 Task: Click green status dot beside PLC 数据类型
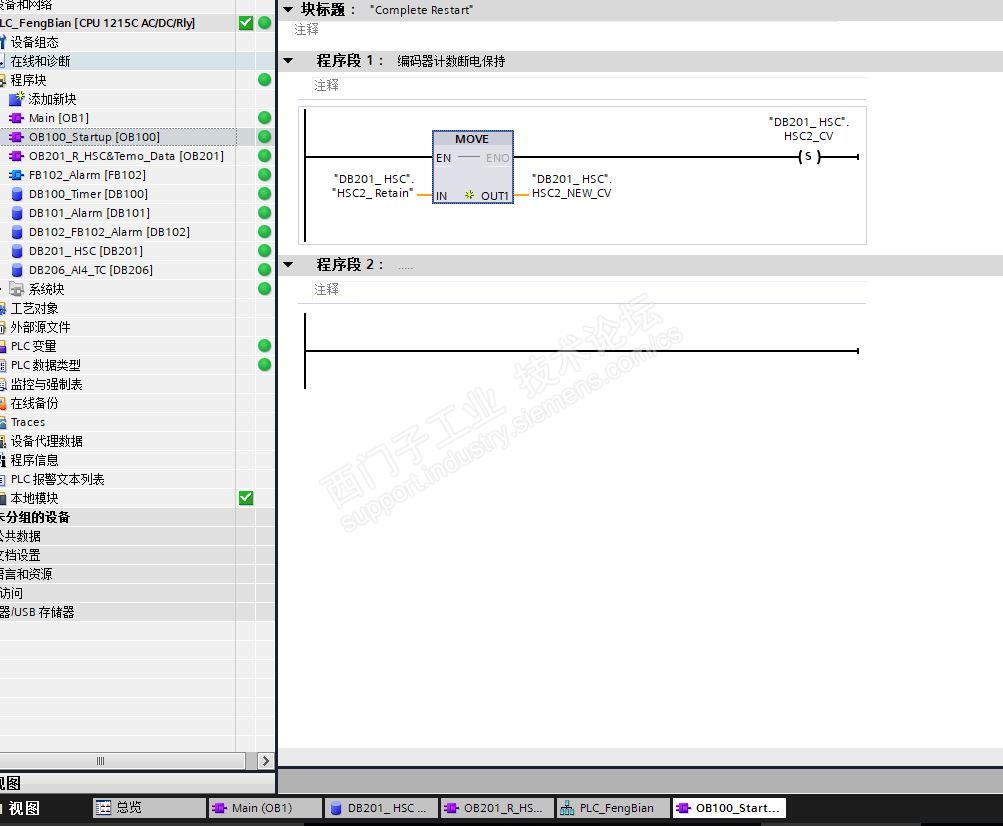264,365
